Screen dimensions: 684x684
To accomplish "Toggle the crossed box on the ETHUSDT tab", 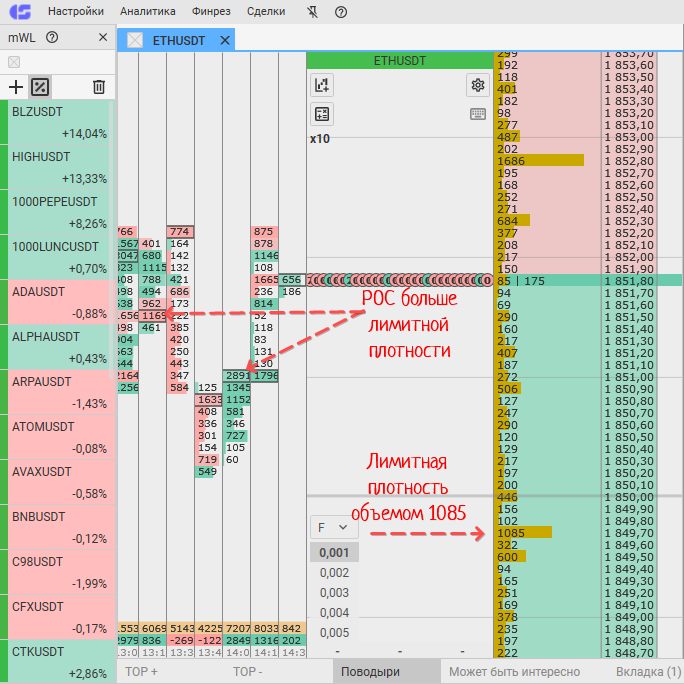I will [x=135, y=40].
